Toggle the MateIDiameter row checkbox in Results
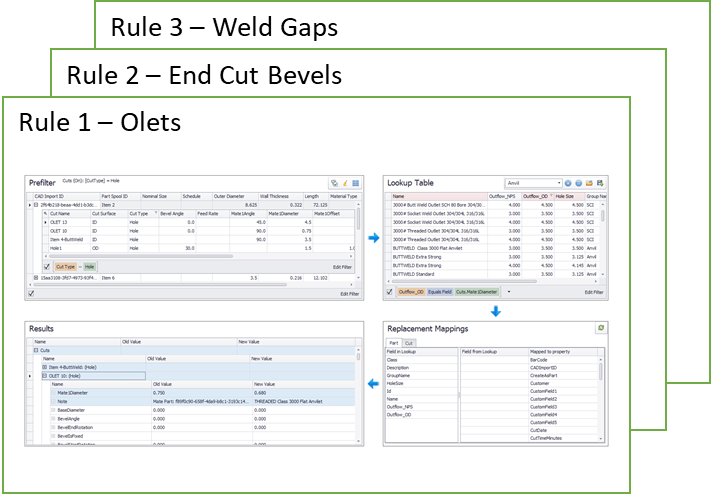This screenshot has width=711, height=494. pyautogui.click(x=53, y=393)
